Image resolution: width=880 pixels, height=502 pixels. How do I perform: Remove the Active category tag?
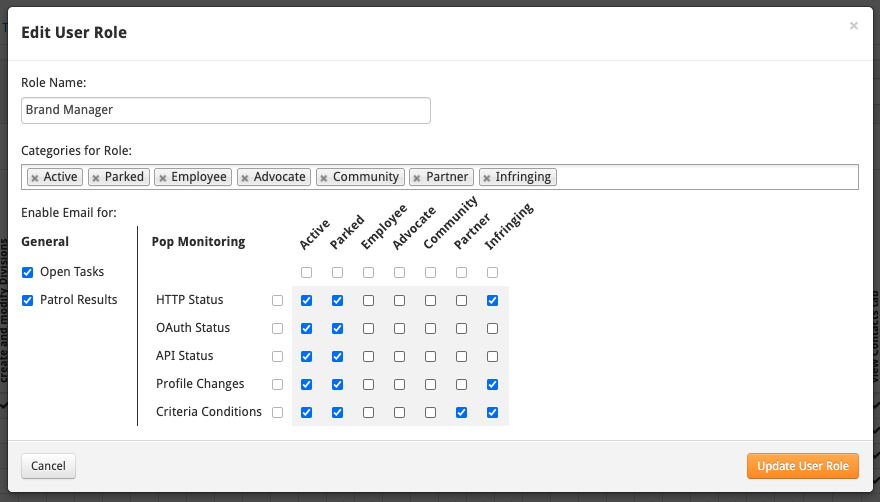pyautogui.click(x=35, y=177)
